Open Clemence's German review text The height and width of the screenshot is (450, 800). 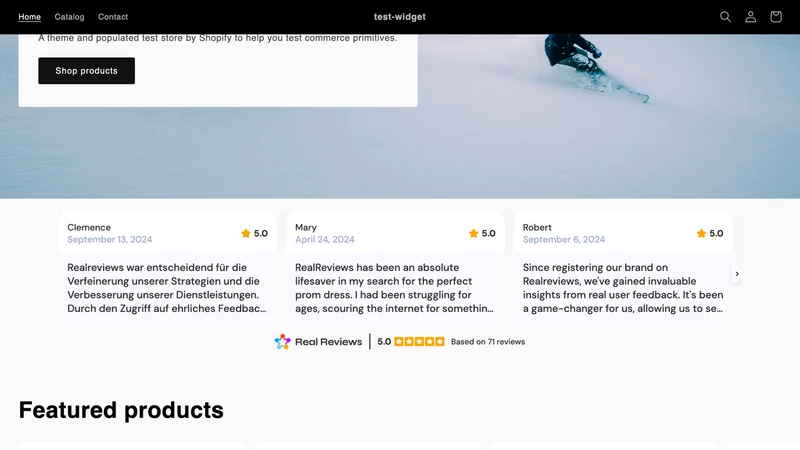click(167, 288)
